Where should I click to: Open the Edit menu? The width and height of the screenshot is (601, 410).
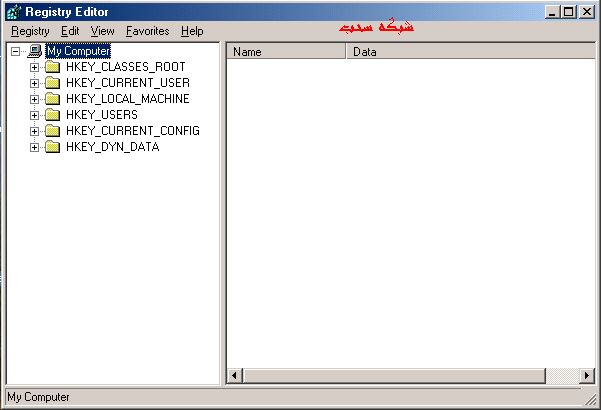[70, 31]
